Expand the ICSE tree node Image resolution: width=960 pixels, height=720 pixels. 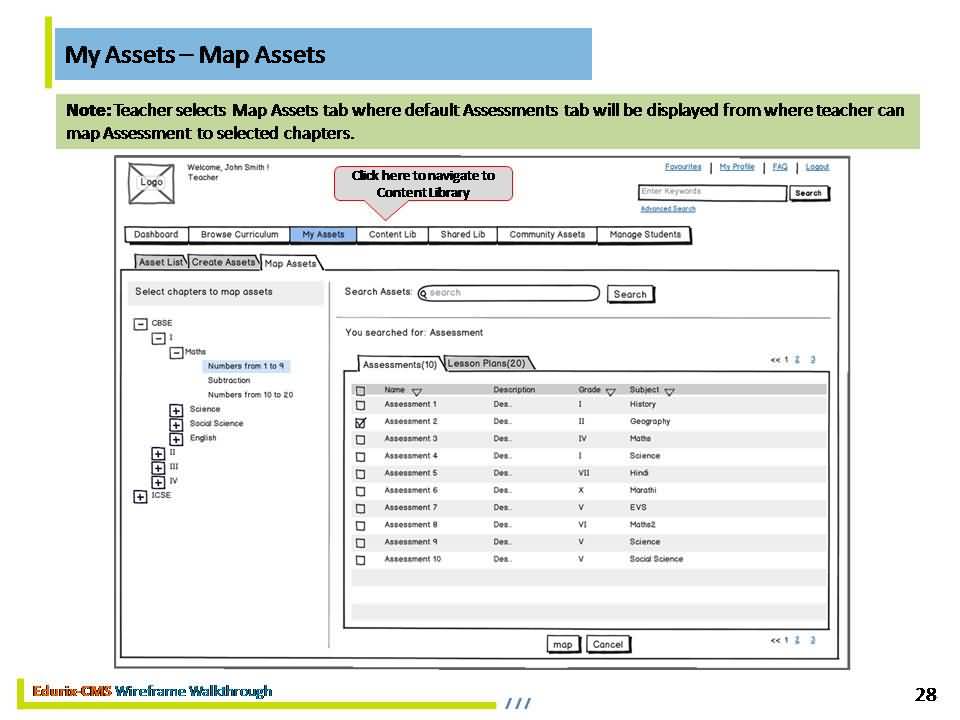(140, 497)
